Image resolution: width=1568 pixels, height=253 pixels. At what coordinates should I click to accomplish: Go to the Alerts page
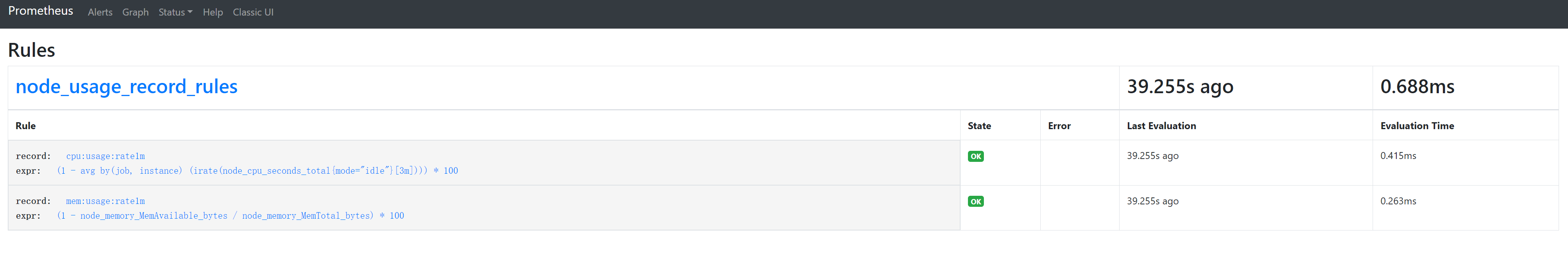100,12
